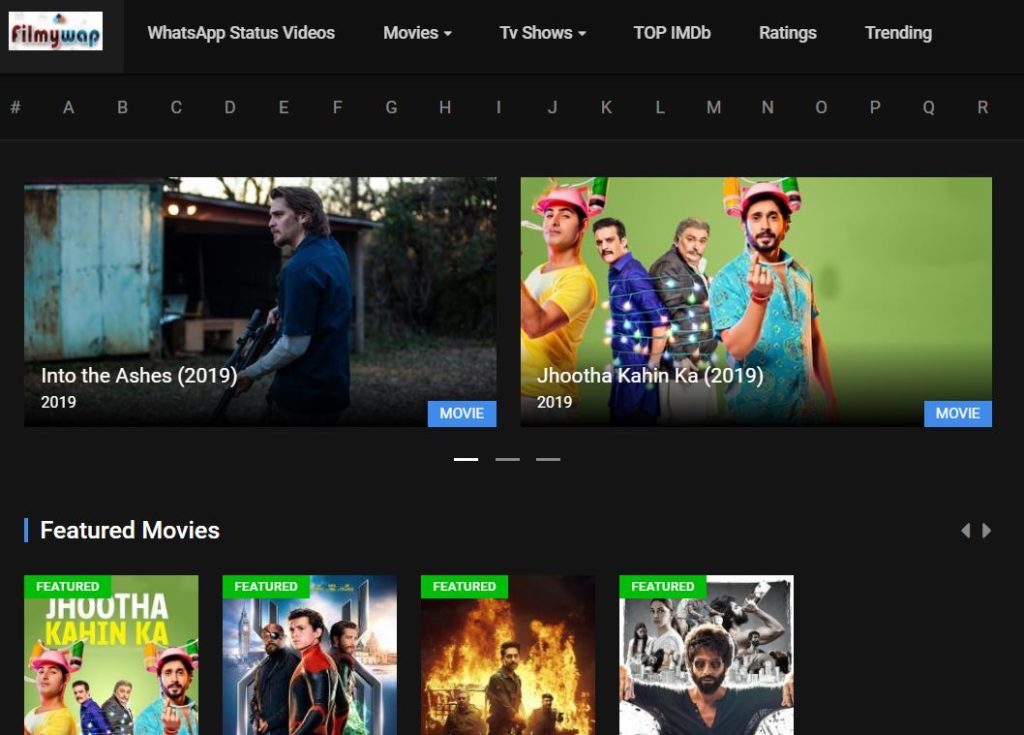The height and width of the screenshot is (735, 1024).
Task: Go to TOP IMDb section
Action: pos(672,33)
